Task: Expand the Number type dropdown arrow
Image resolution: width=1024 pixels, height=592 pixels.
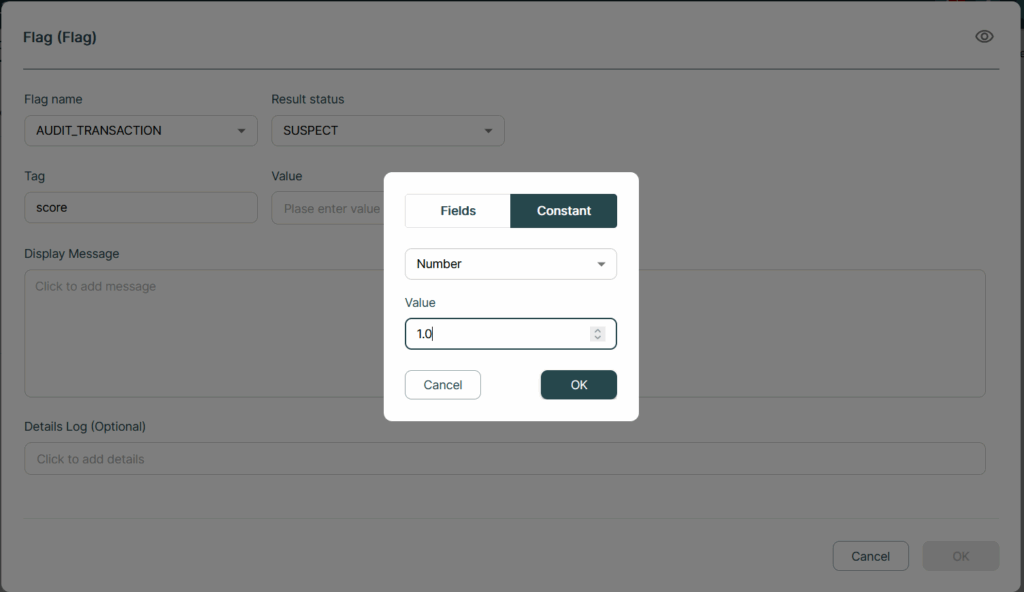Action: [x=601, y=264]
